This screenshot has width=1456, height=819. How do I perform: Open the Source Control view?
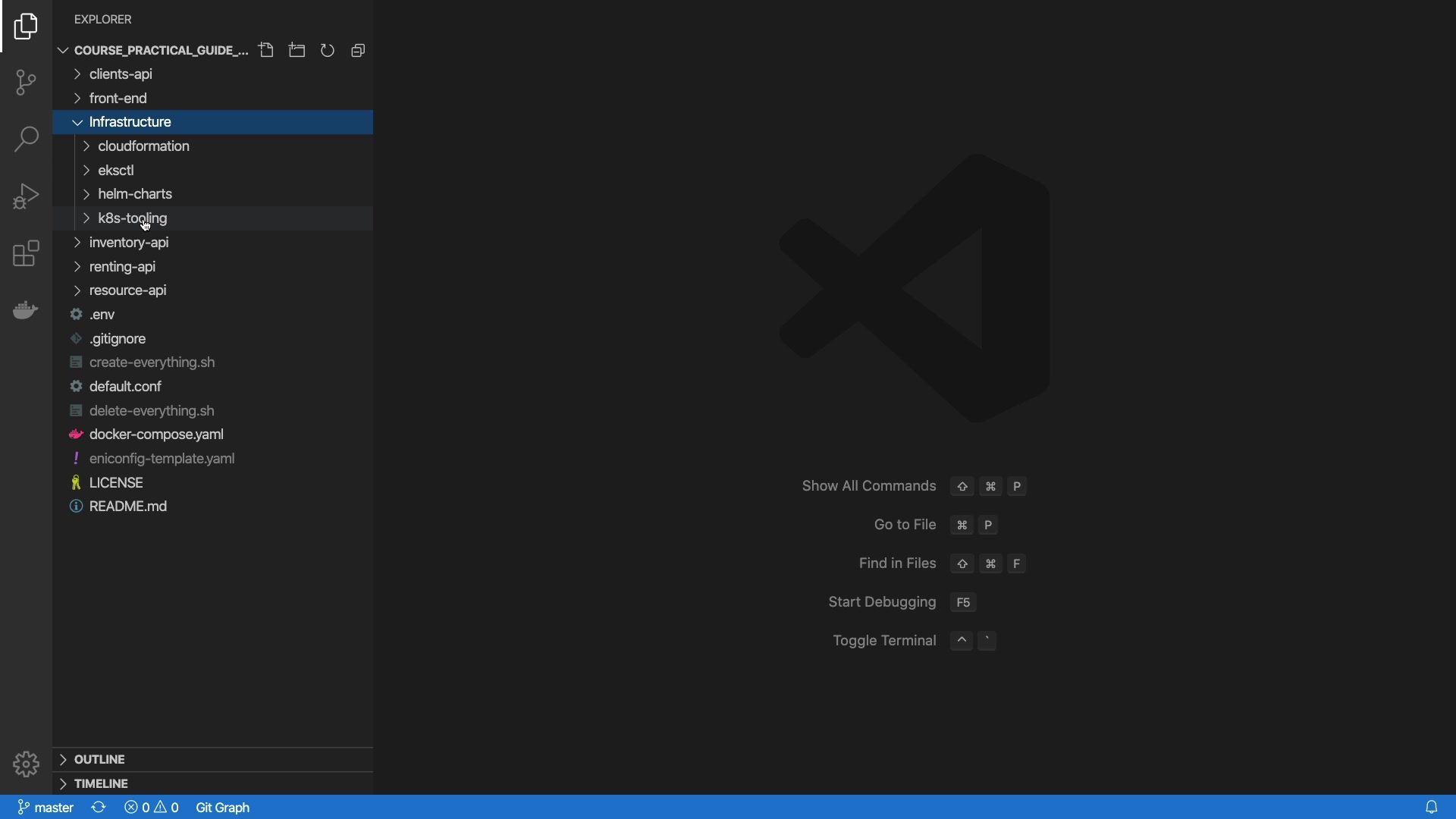(x=26, y=83)
